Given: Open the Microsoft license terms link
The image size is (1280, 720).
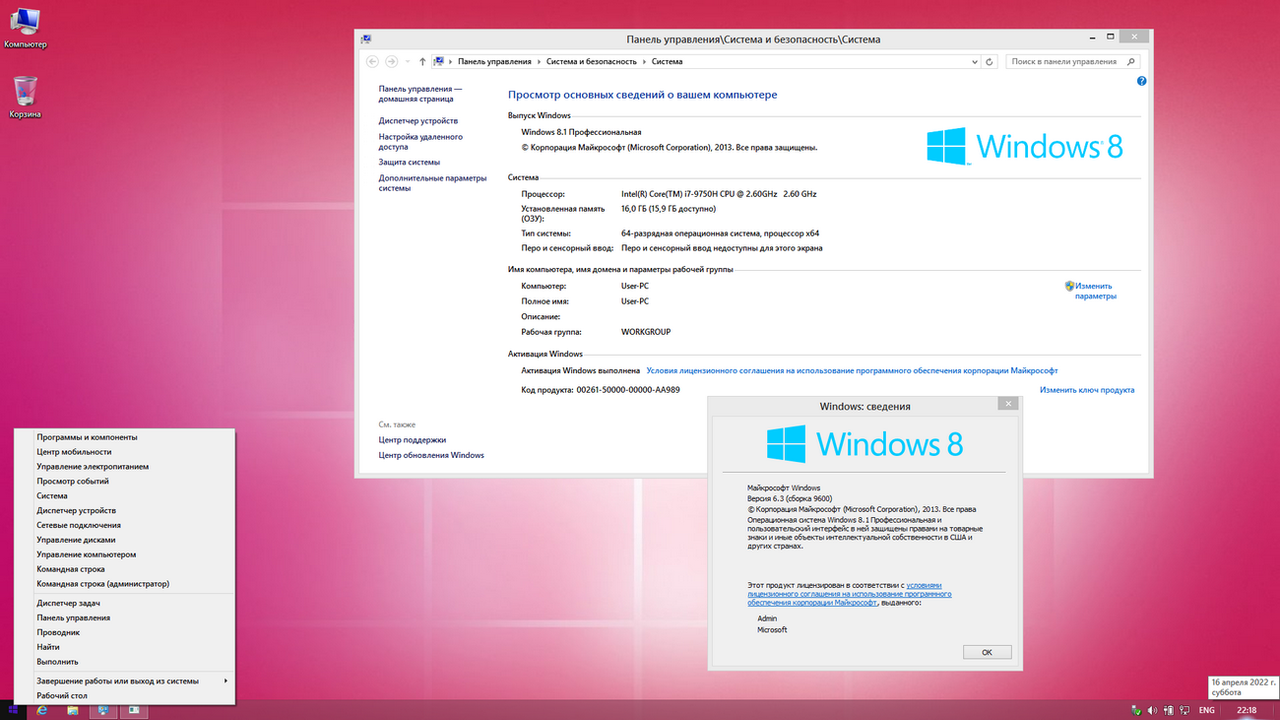Looking at the screenshot, I should [852, 370].
